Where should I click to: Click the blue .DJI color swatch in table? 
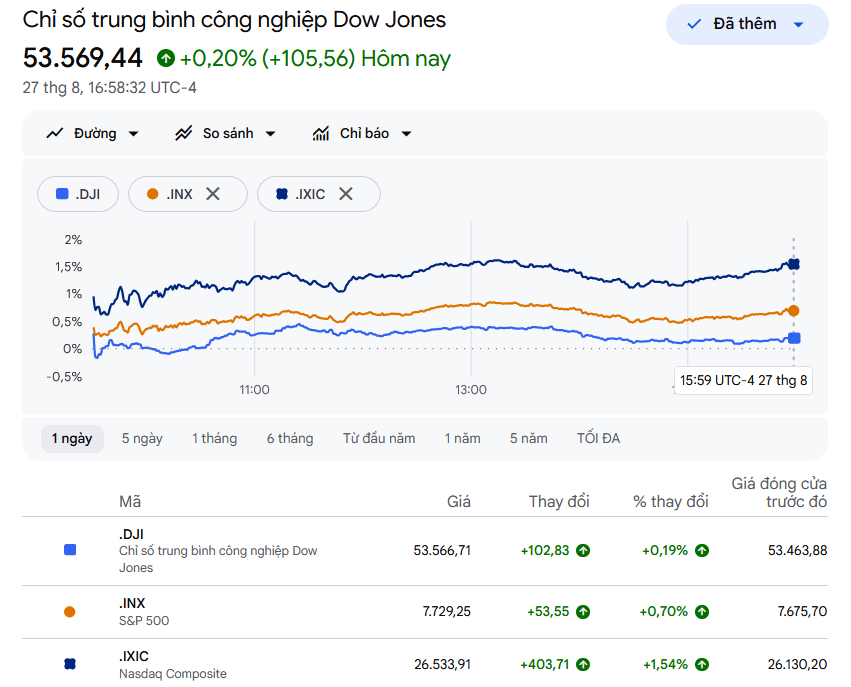coord(70,550)
